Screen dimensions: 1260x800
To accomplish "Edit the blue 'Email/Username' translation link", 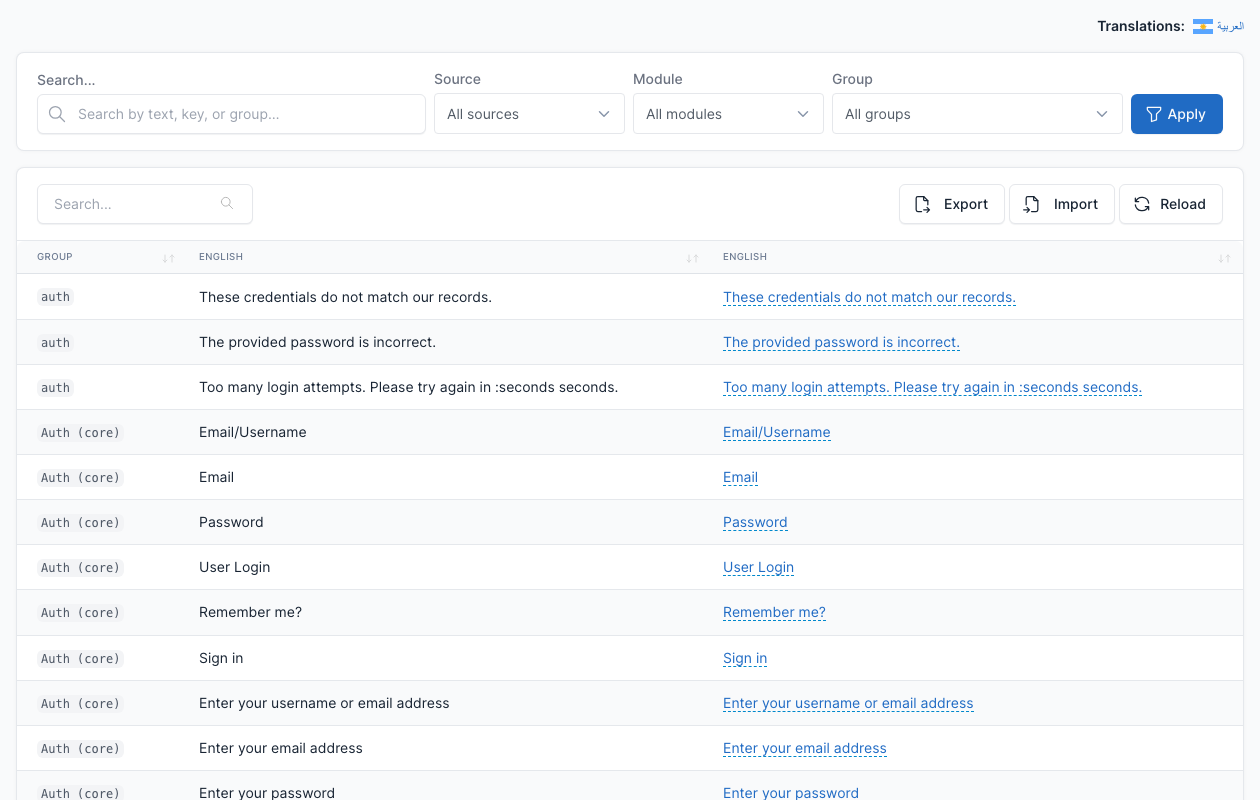I will 777,432.
